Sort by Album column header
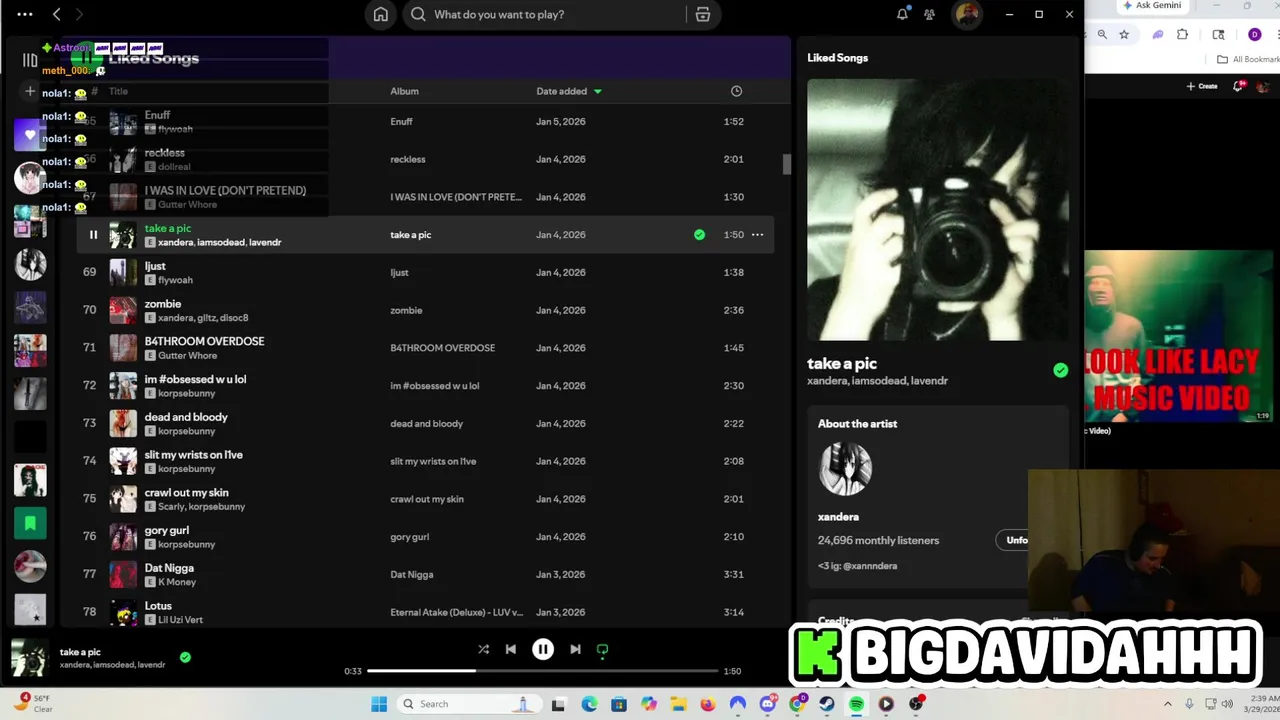The height and width of the screenshot is (720, 1280). 404,91
